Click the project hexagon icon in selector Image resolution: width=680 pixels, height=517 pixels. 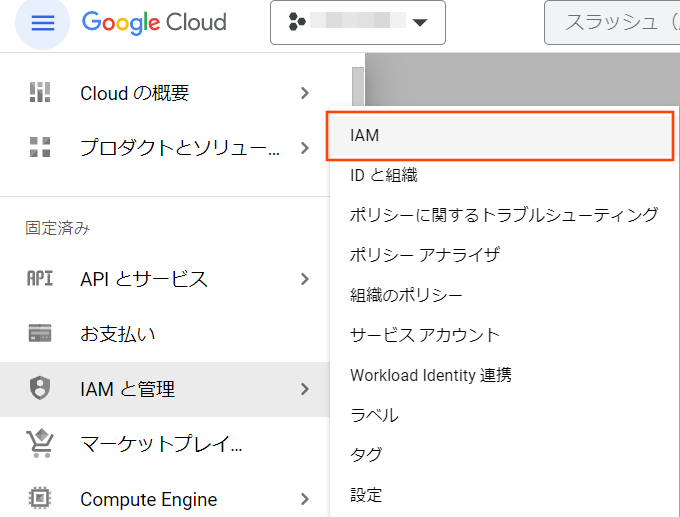pos(297,22)
